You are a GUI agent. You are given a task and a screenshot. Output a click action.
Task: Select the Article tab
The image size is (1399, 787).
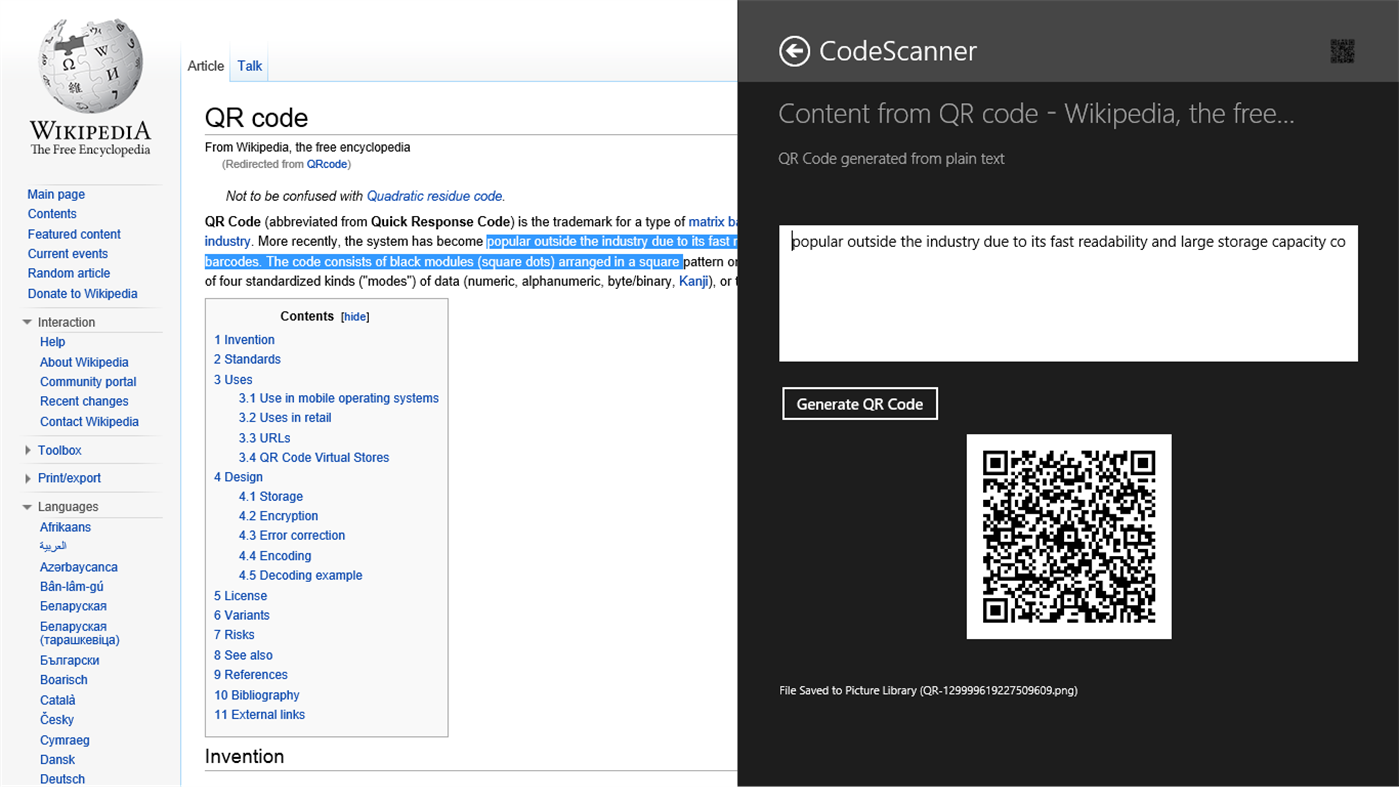(x=205, y=65)
